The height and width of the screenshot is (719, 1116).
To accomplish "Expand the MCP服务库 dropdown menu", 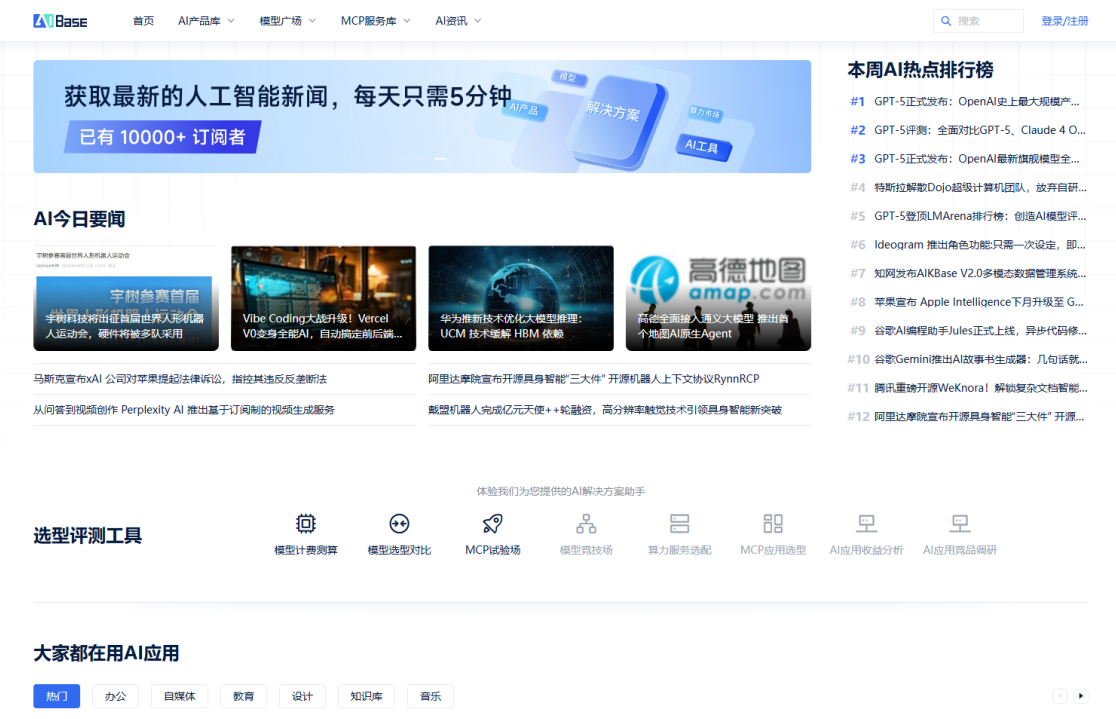I will click(x=376, y=21).
